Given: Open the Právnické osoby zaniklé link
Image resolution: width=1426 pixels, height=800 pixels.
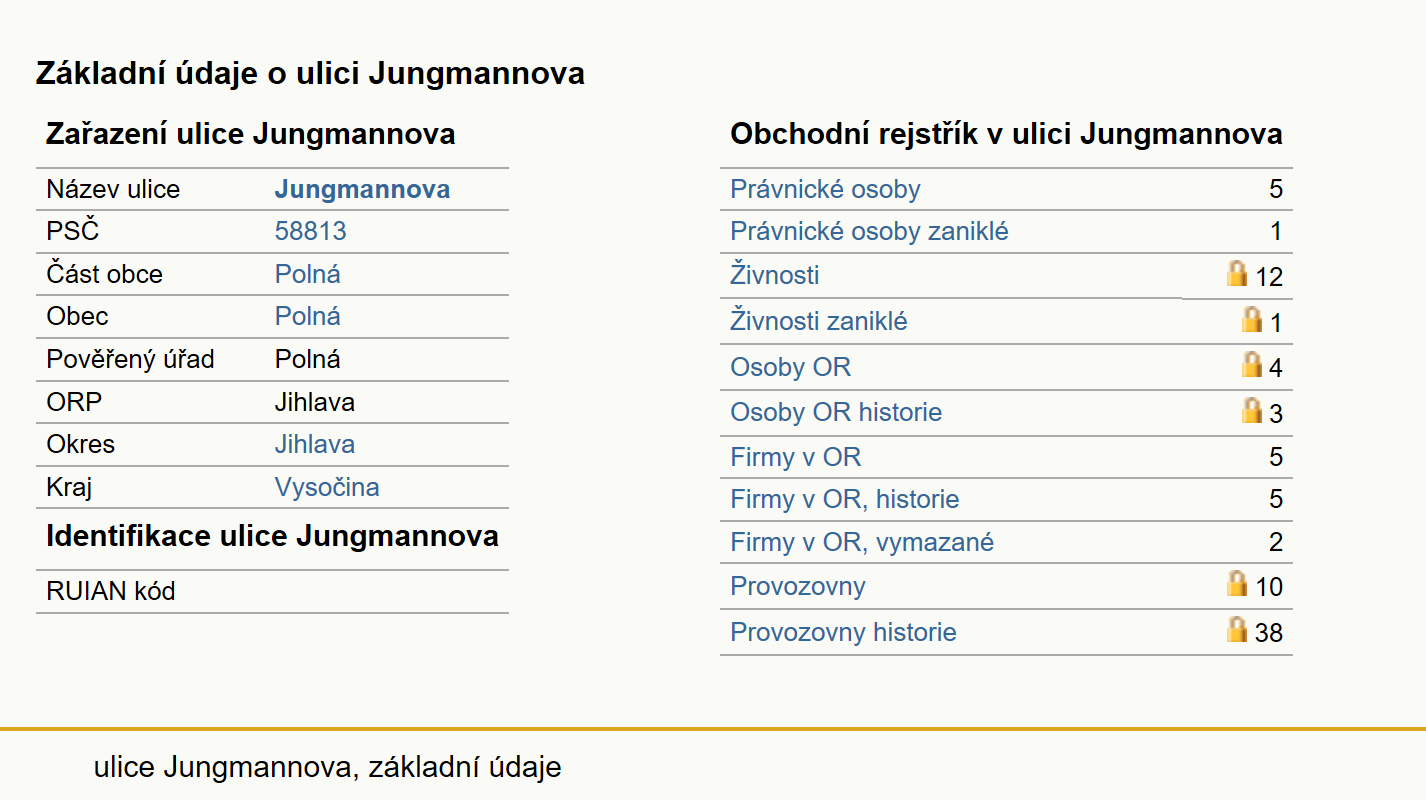Looking at the screenshot, I should click(x=869, y=231).
